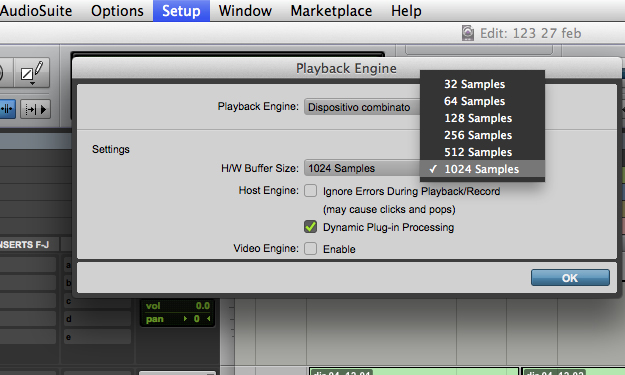Click the Playback Engine dialog title
Screen dimensions: 625x375
click(346, 69)
